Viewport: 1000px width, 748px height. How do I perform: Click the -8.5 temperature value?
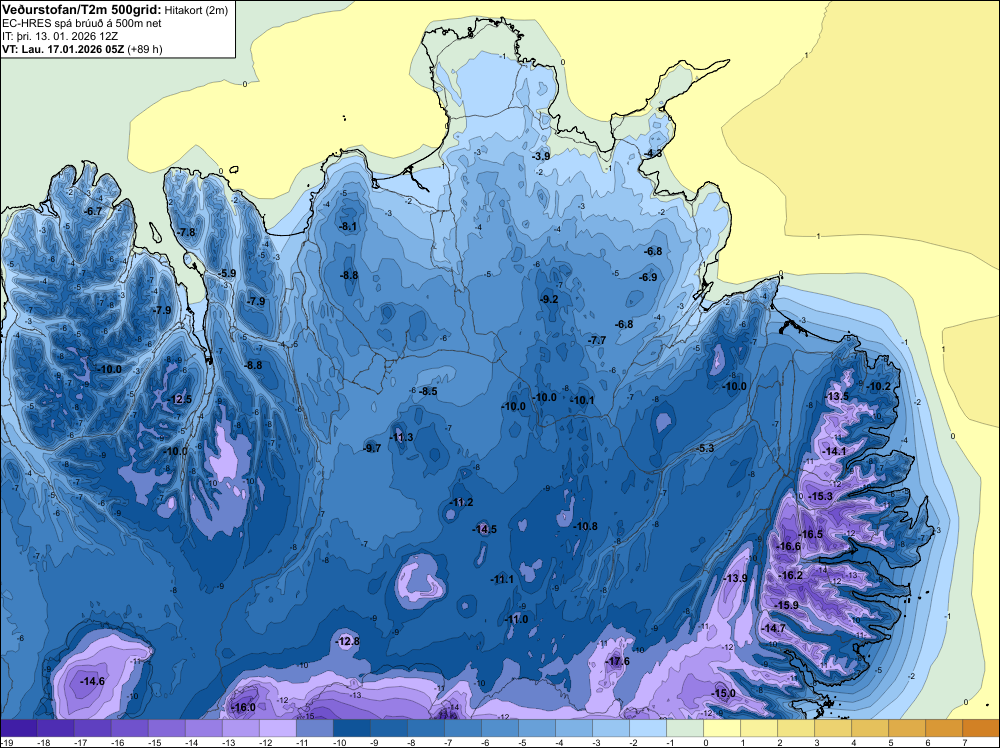coord(429,391)
